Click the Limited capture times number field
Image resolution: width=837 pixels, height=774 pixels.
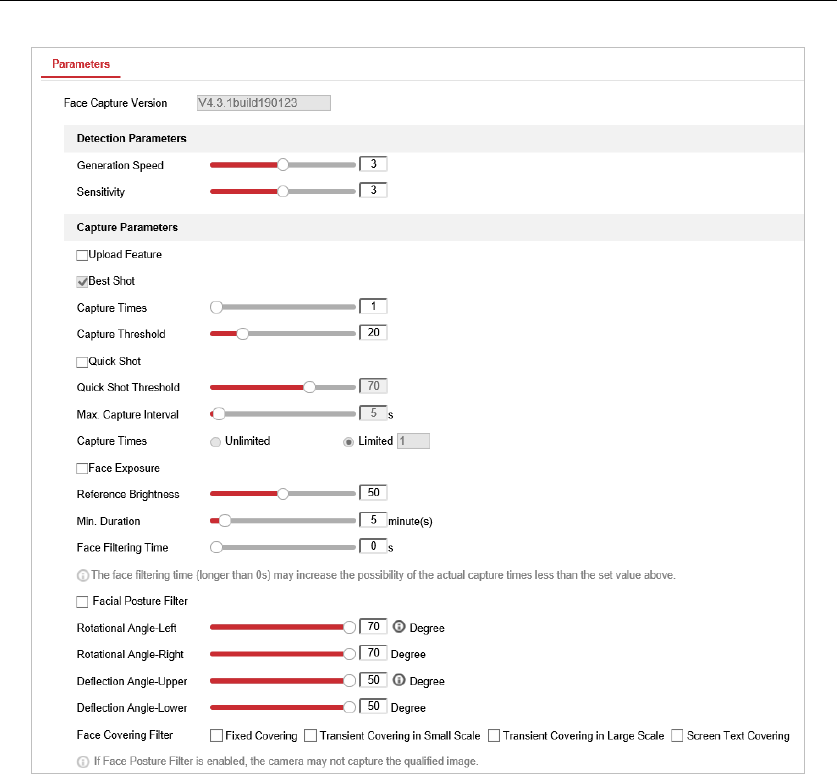(413, 441)
